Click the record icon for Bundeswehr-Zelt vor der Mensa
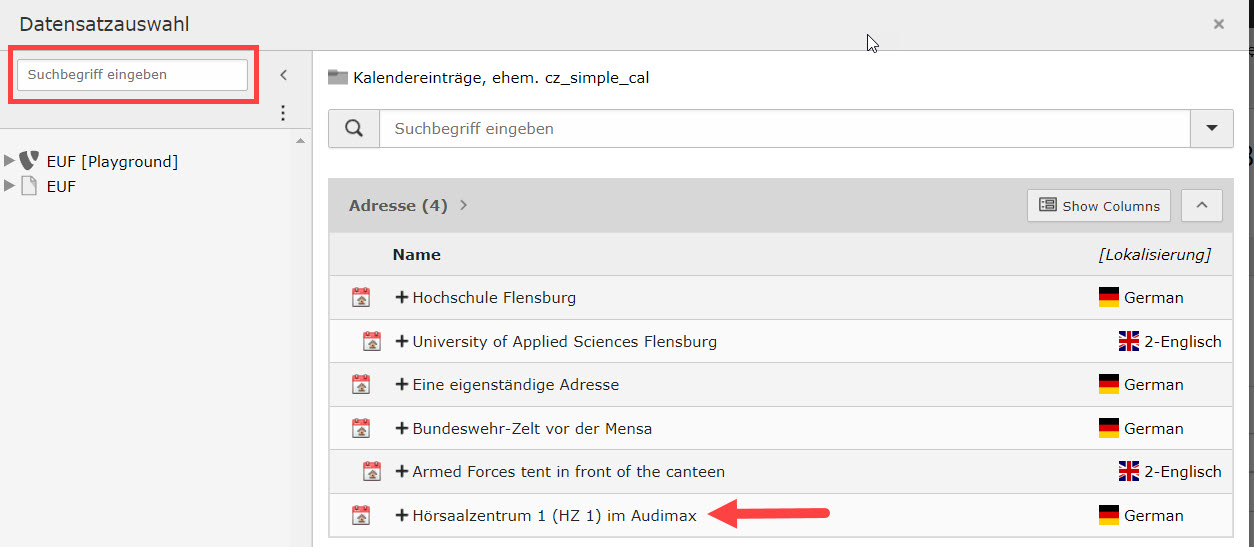Image resolution: width=1254 pixels, height=547 pixels. (x=361, y=428)
